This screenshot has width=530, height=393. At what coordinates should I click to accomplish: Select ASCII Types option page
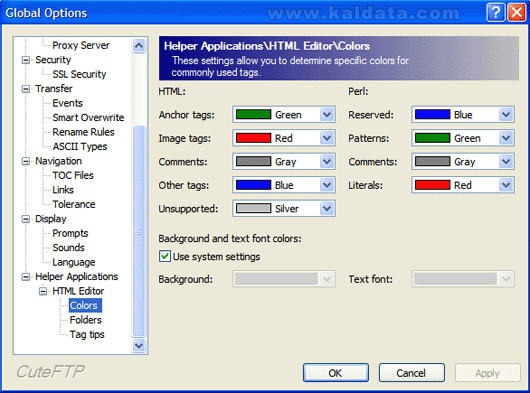click(x=80, y=147)
